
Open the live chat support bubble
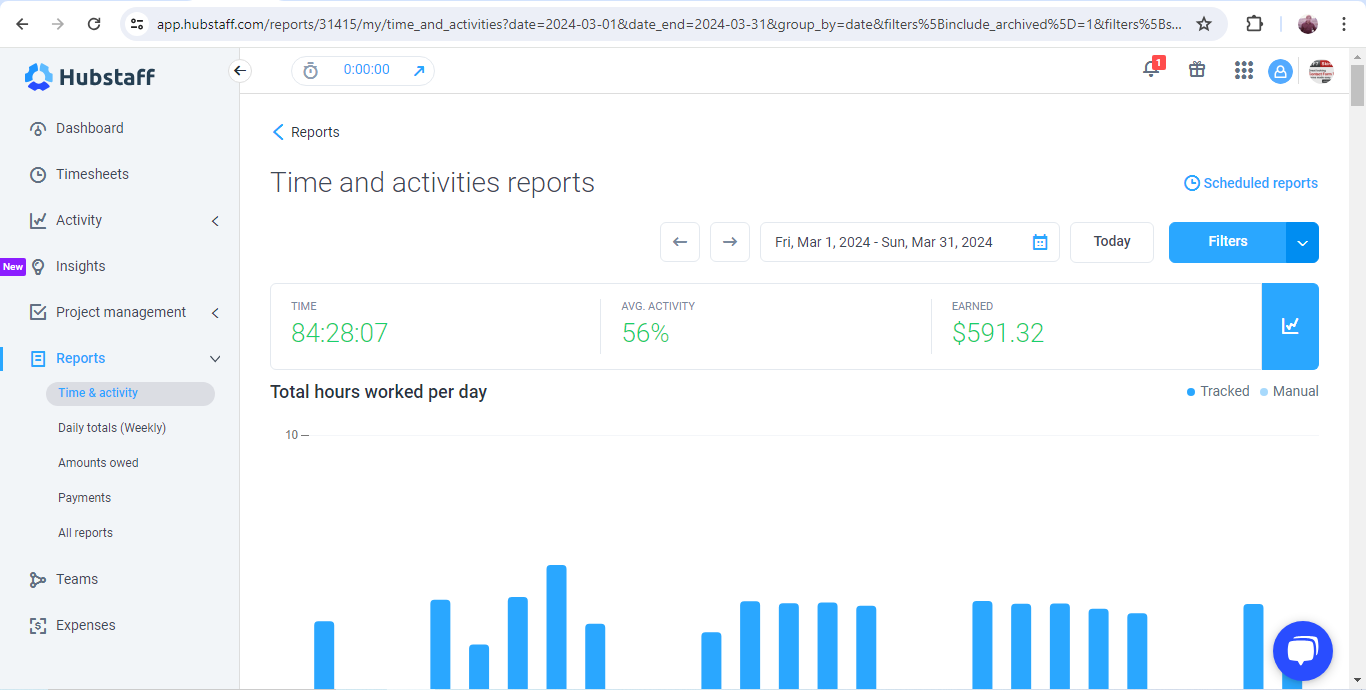(x=1302, y=651)
